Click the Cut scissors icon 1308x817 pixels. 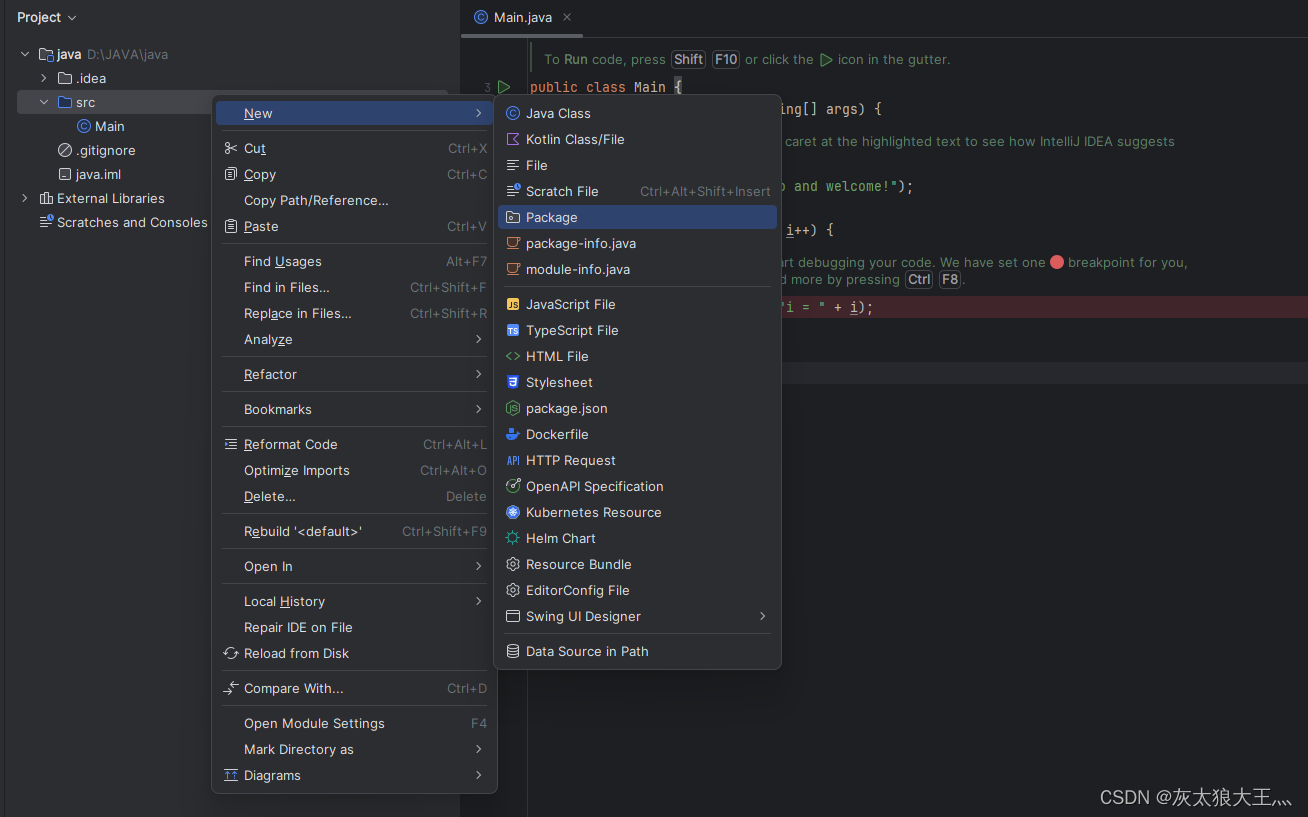tap(231, 148)
